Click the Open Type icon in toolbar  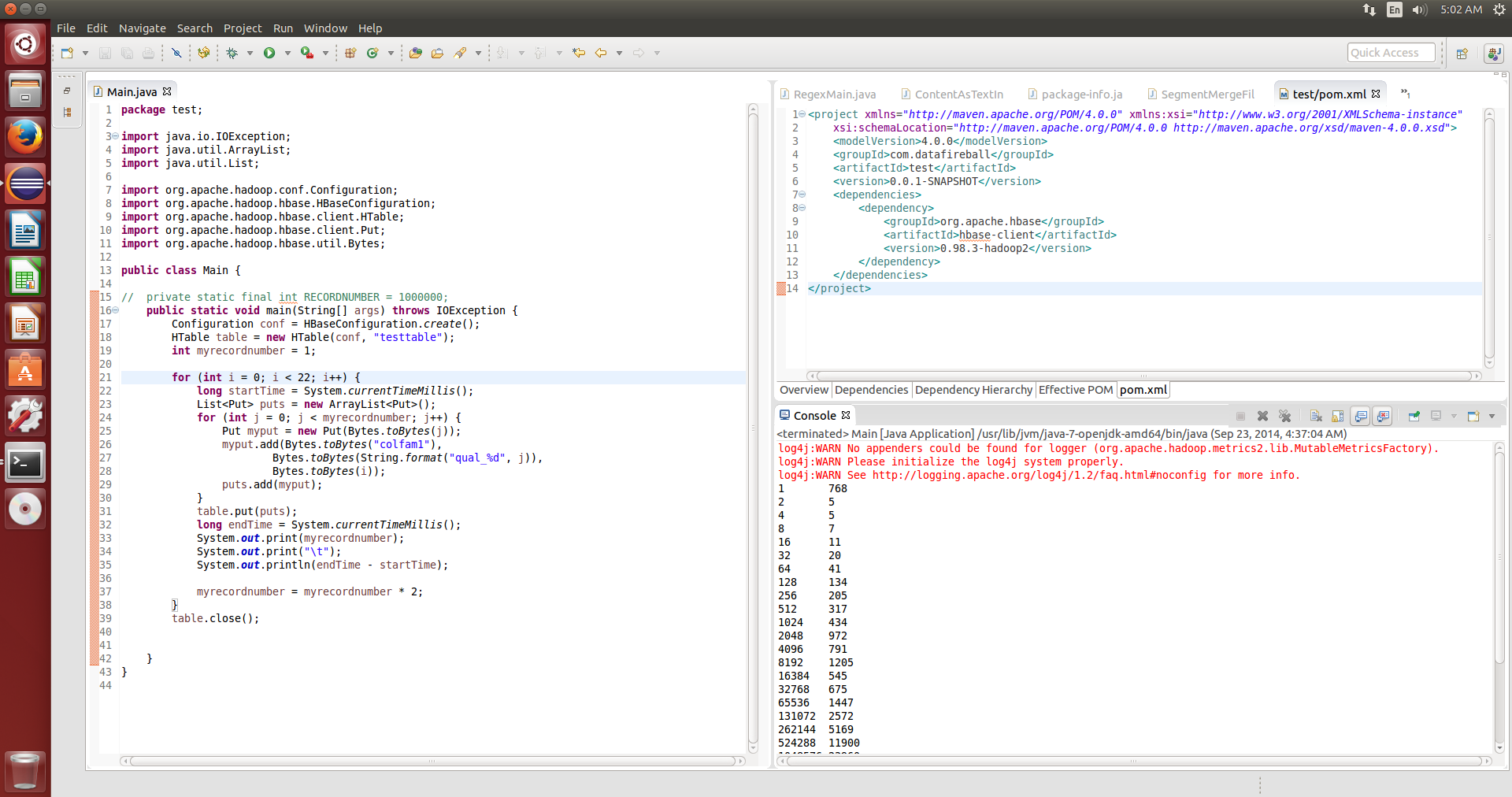click(416, 53)
